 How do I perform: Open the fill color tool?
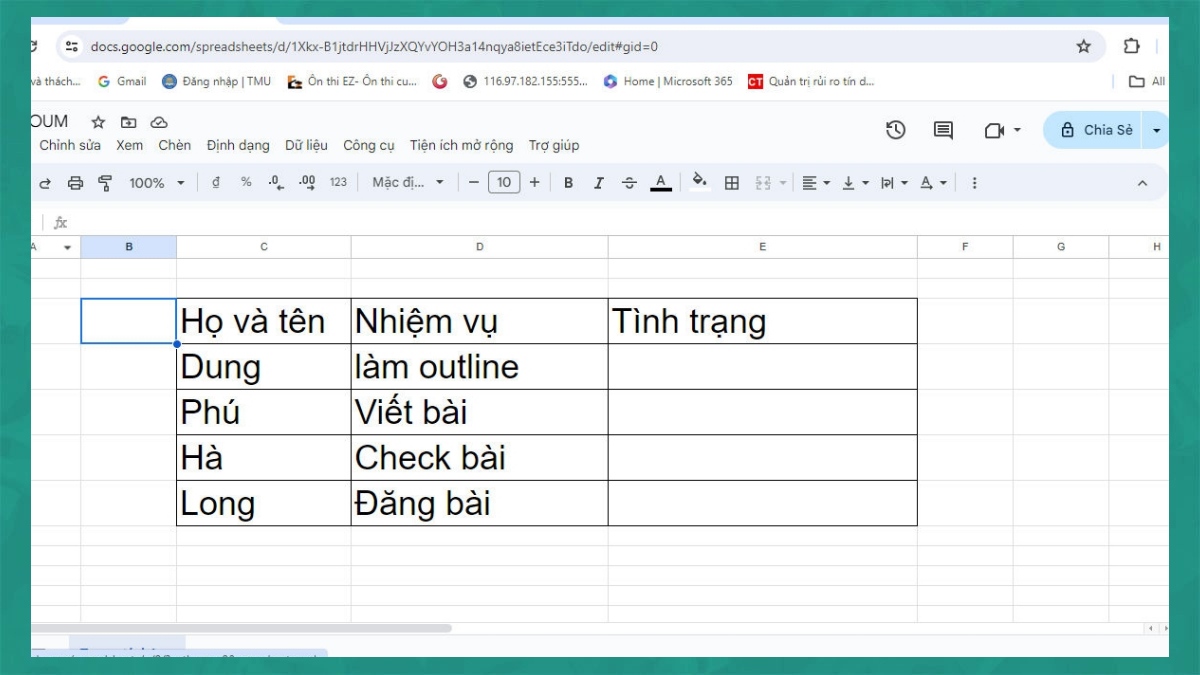(x=699, y=182)
